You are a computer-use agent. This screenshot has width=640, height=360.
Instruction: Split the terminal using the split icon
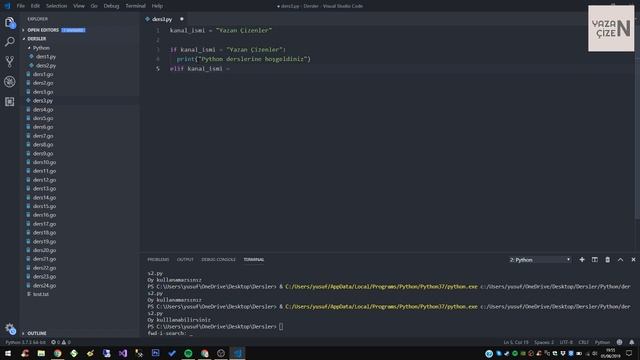595,260
